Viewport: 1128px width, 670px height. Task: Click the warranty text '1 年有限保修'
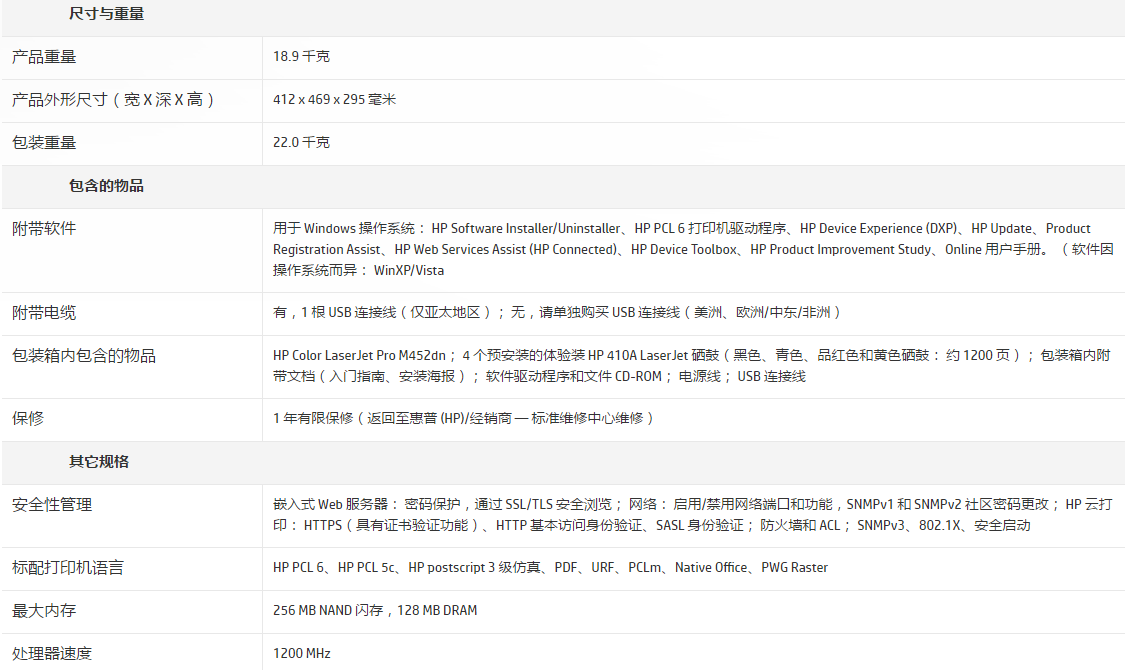[x=463, y=418]
